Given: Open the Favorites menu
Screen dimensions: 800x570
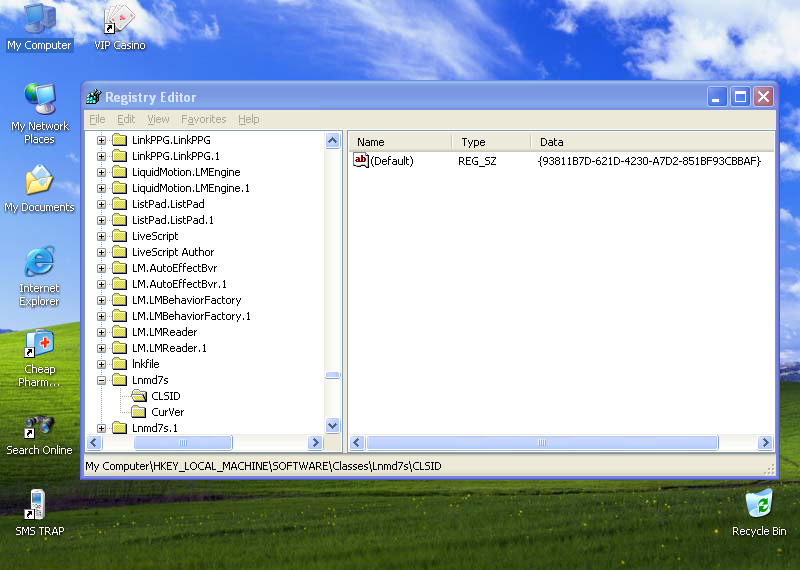Looking at the screenshot, I should 204,119.
